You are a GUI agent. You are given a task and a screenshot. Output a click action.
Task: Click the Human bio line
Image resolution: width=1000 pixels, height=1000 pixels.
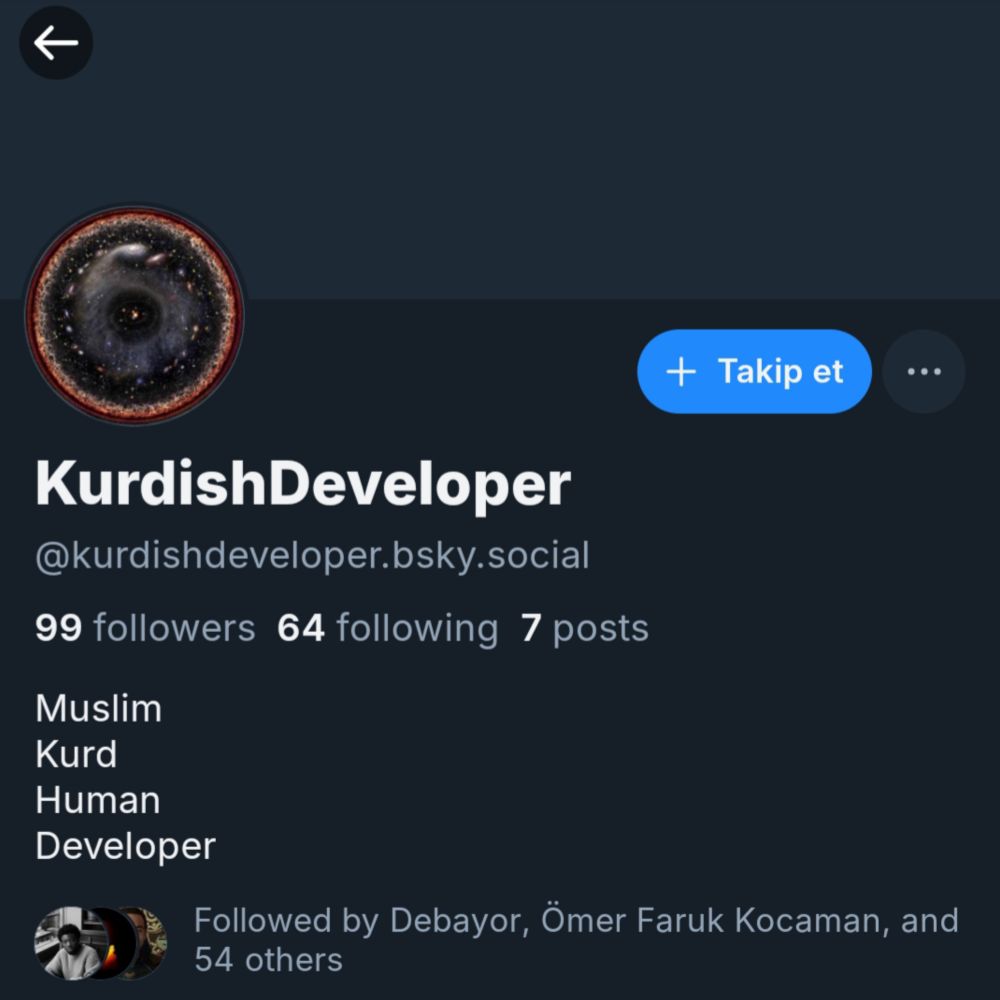[x=98, y=800]
